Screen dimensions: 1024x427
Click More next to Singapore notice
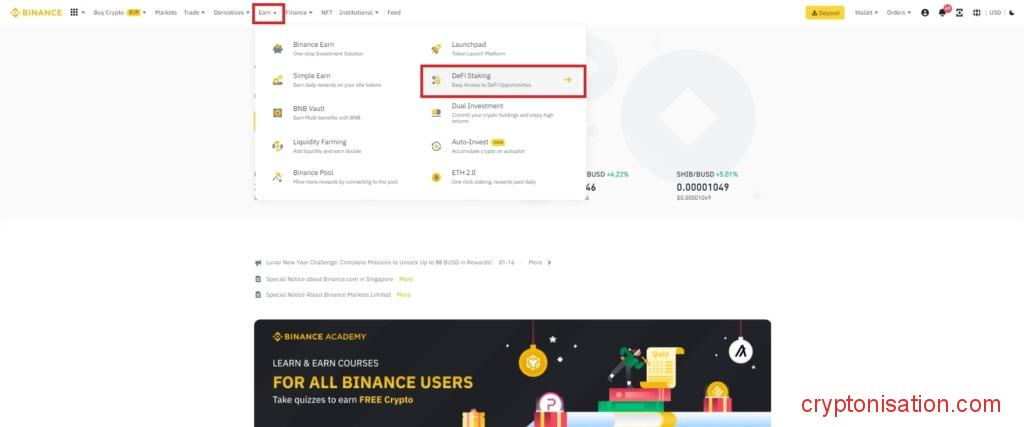coord(405,279)
